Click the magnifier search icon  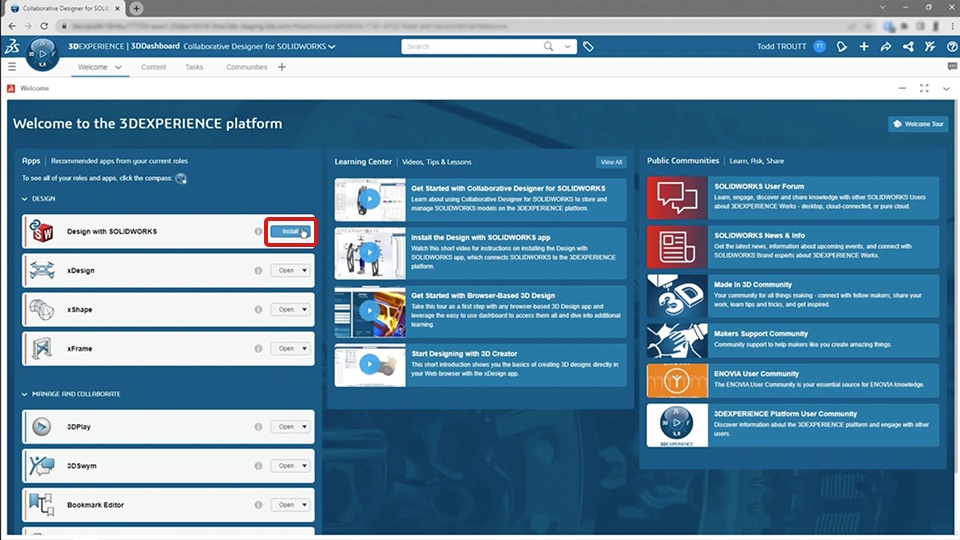pyautogui.click(x=548, y=47)
